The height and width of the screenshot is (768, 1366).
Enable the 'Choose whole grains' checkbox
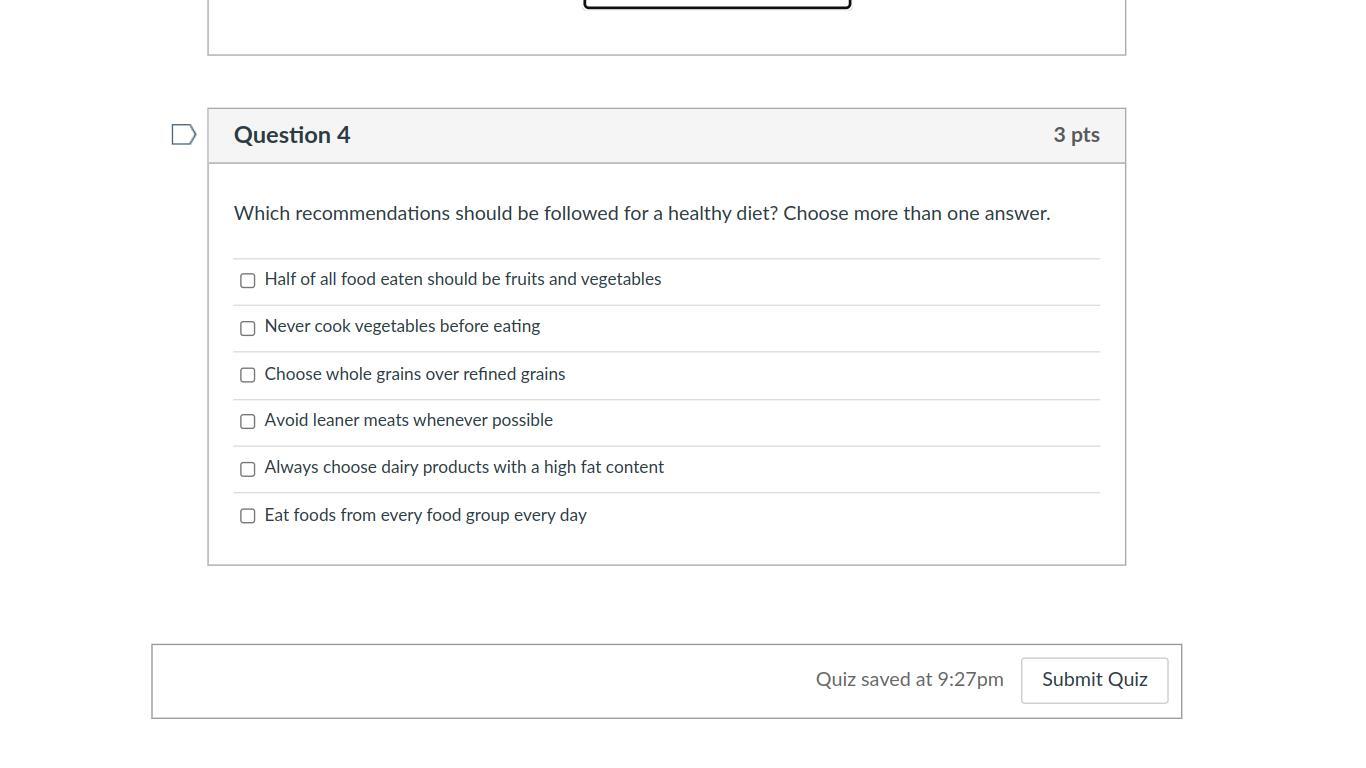[248, 375]
